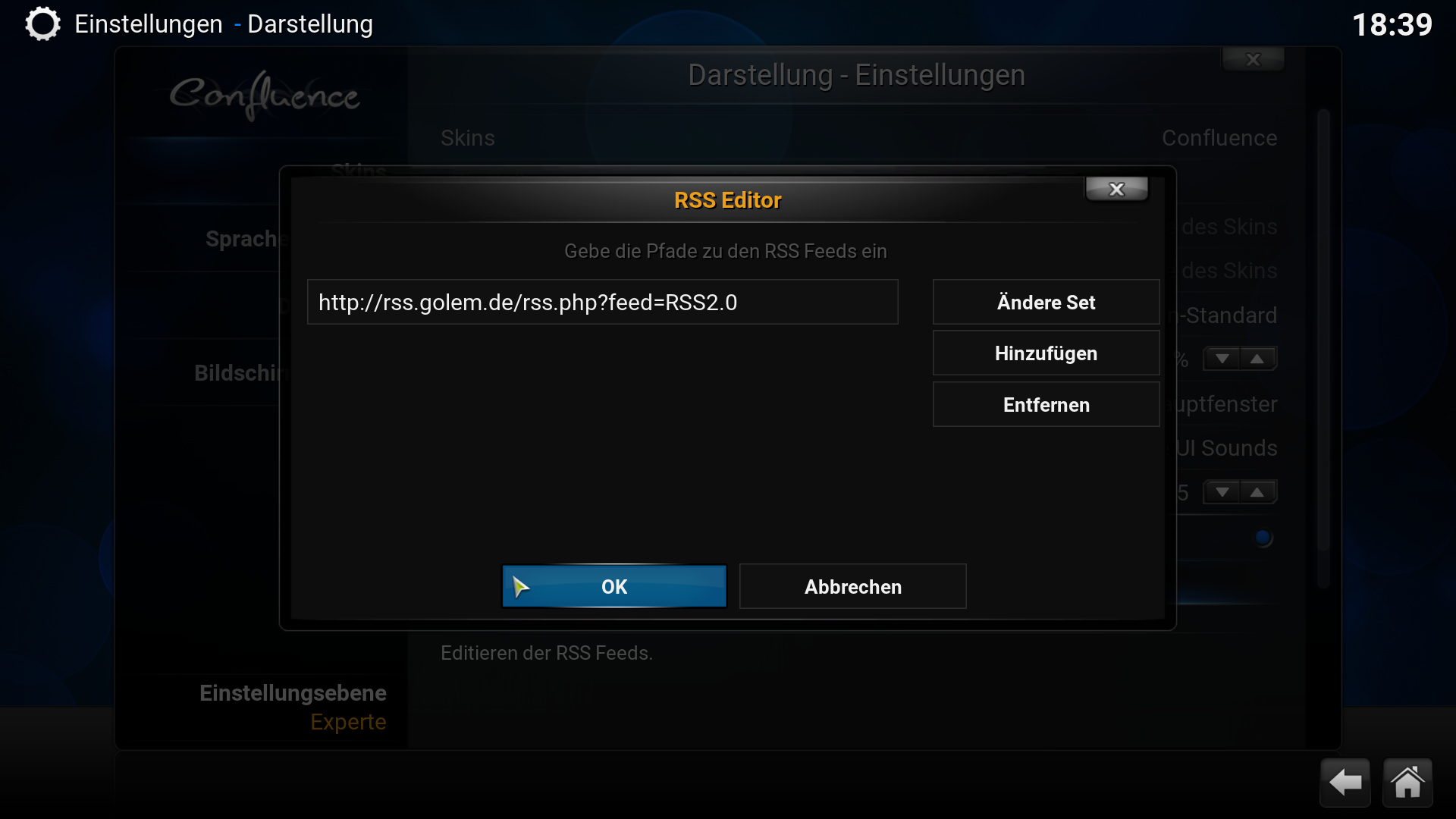1456x819 pixels.
Task: Click the Hinzufügen button
Action: pyautogui.click(x=1046, y=353)
